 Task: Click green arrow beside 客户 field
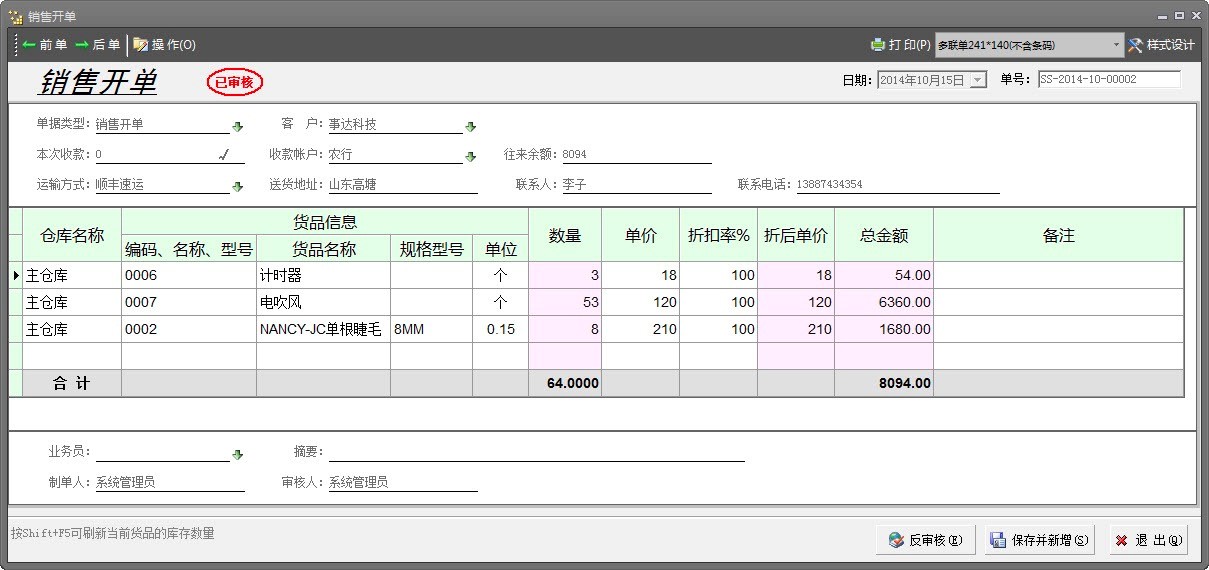471,126
